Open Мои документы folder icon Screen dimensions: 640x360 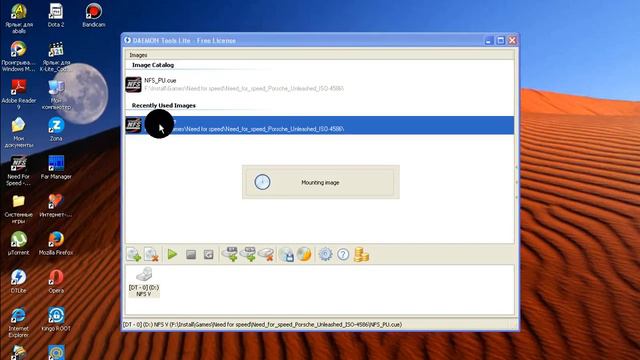(19, 133)
